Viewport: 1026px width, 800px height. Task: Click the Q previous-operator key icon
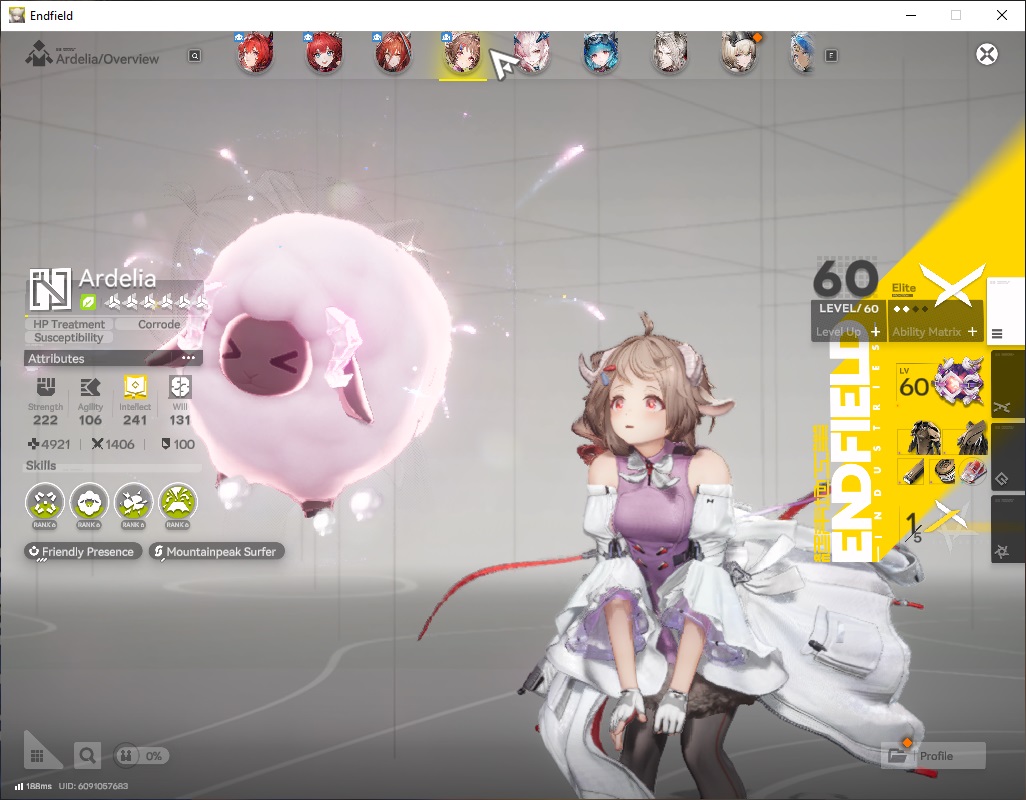point(194,56)
